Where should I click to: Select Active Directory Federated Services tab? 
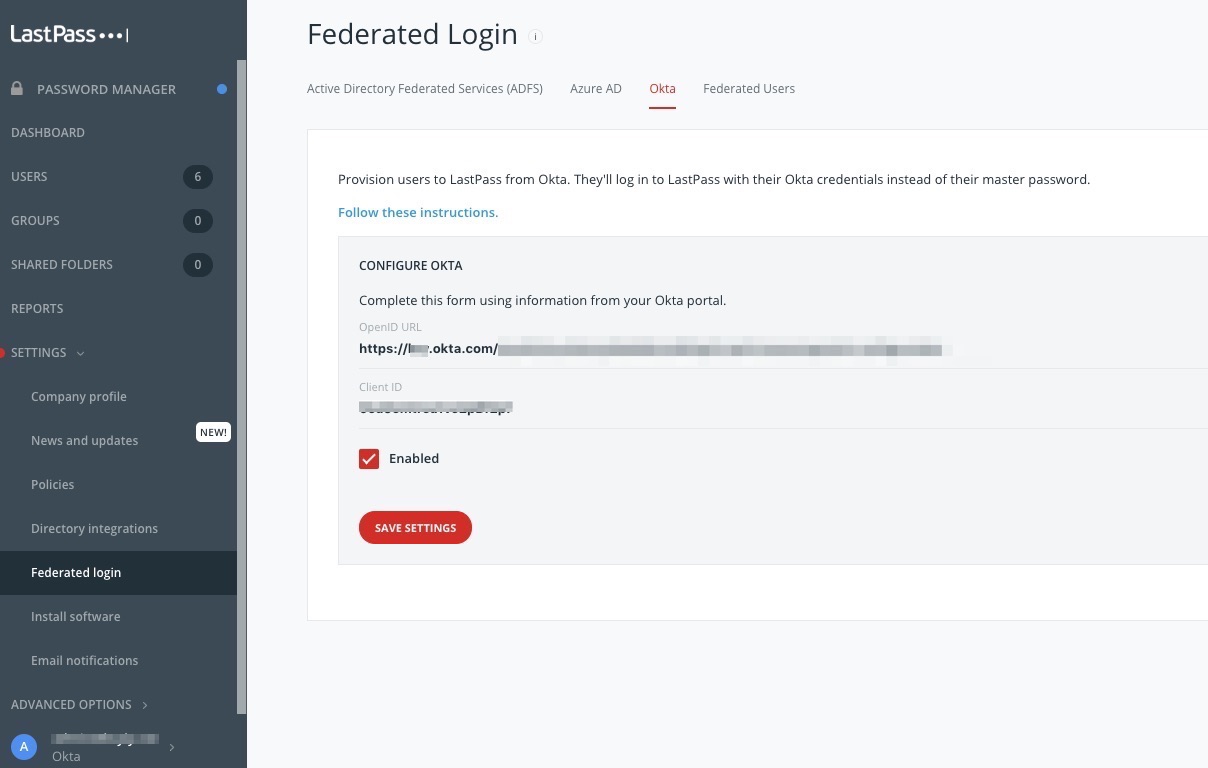coord(425,89)
